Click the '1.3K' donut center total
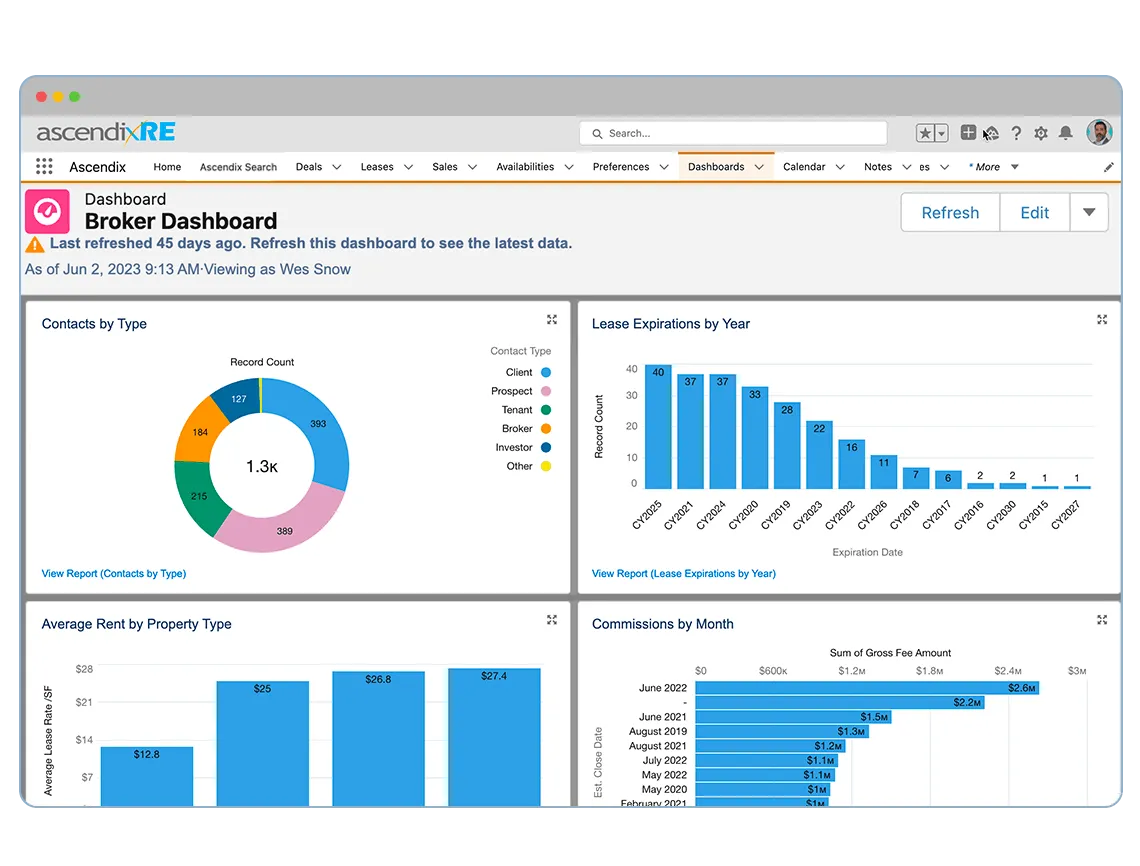 click(x=262, y=466)
